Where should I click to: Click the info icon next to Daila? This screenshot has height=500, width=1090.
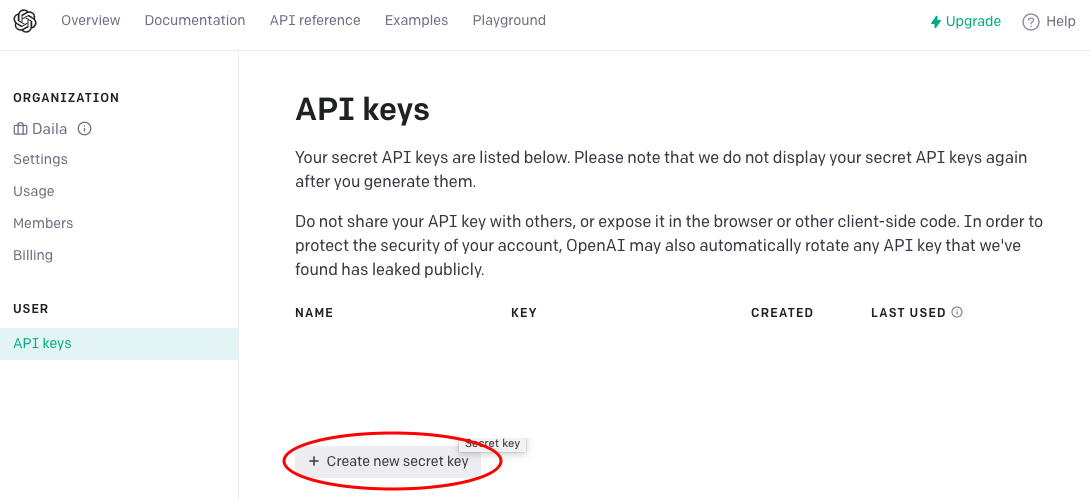(x=85, y=129)
